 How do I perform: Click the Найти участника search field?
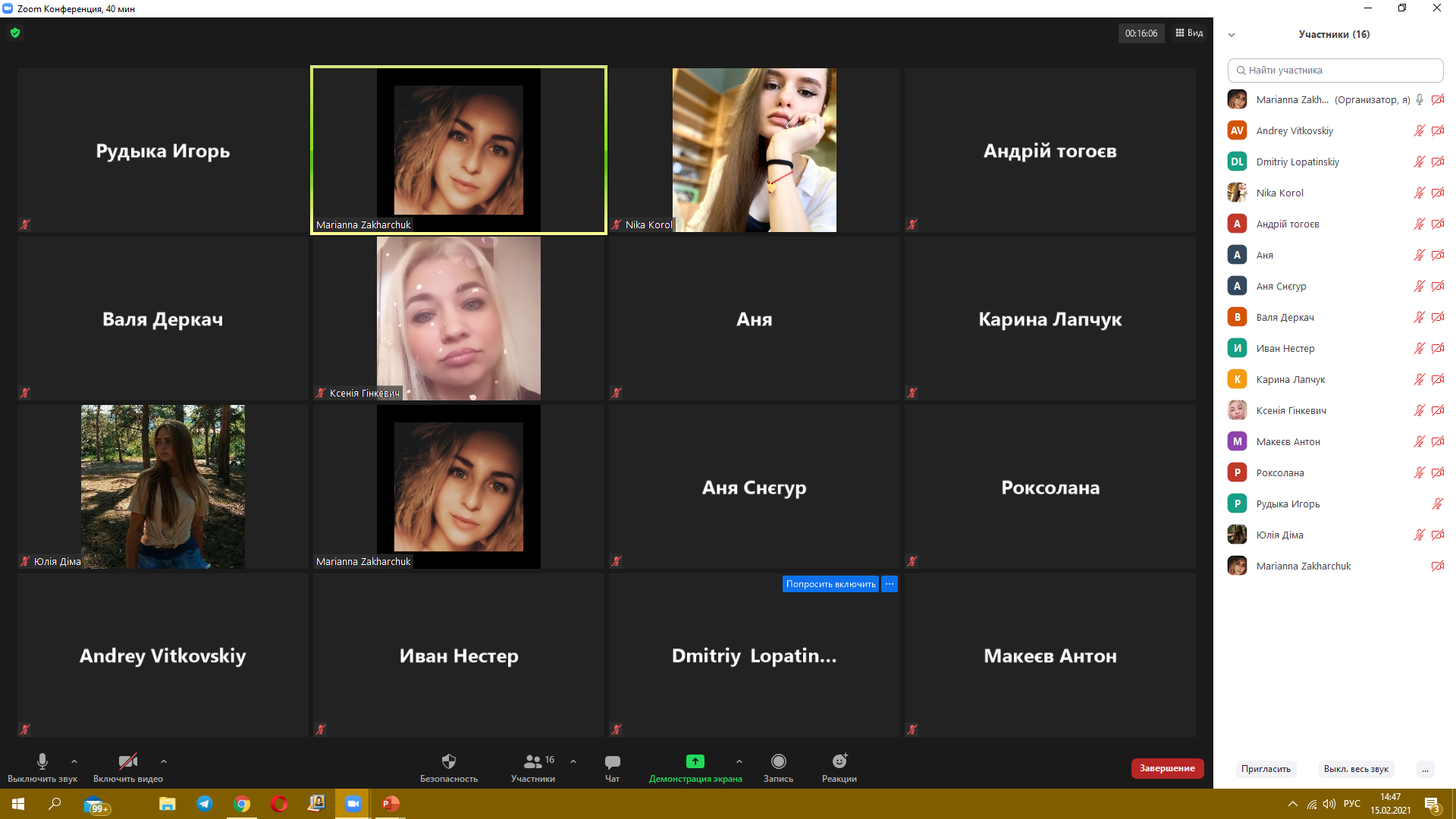[1335, 71]
